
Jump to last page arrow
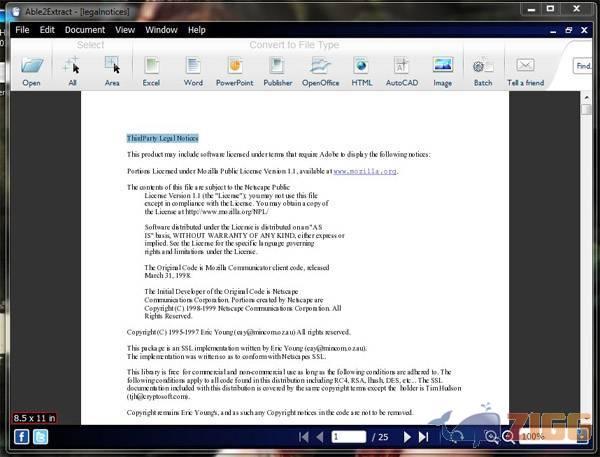coord(423,437)
